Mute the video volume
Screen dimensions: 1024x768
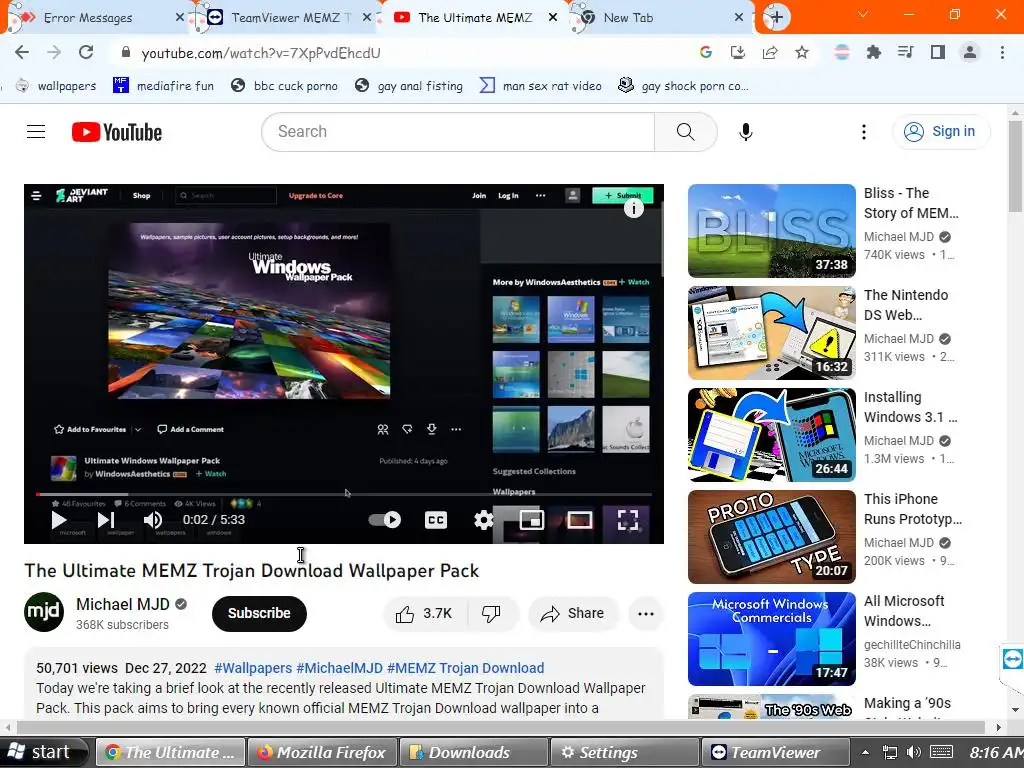153,520
